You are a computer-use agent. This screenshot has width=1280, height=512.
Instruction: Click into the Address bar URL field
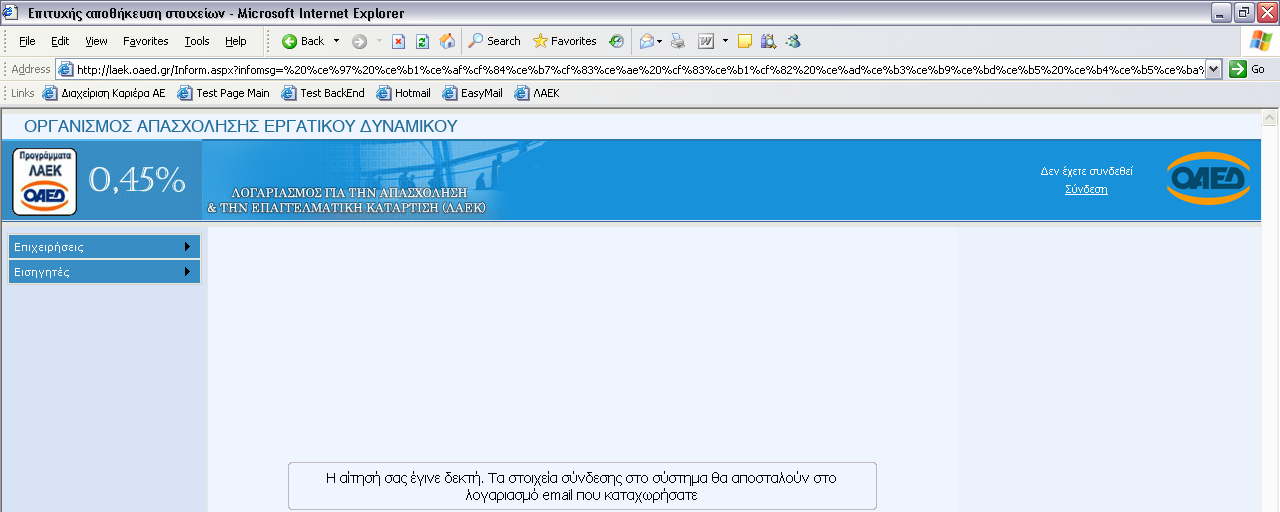pos(639,69)
